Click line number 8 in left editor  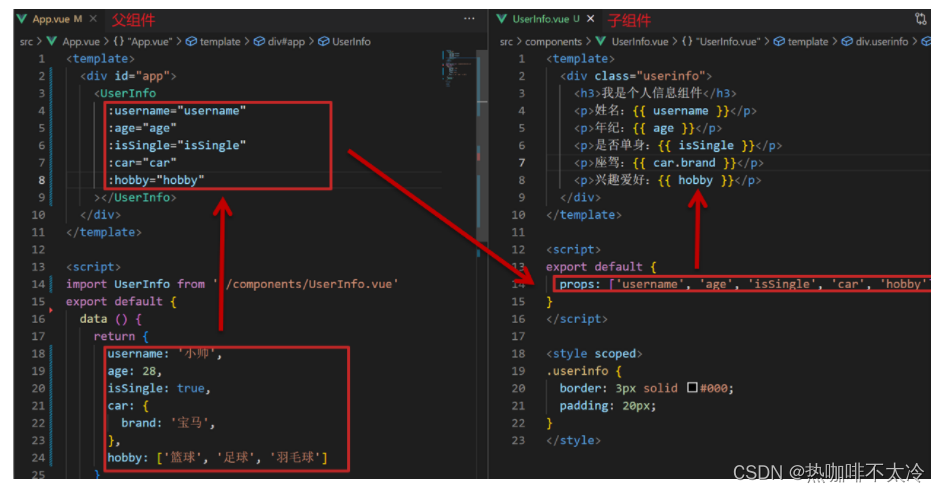(41, 180)
